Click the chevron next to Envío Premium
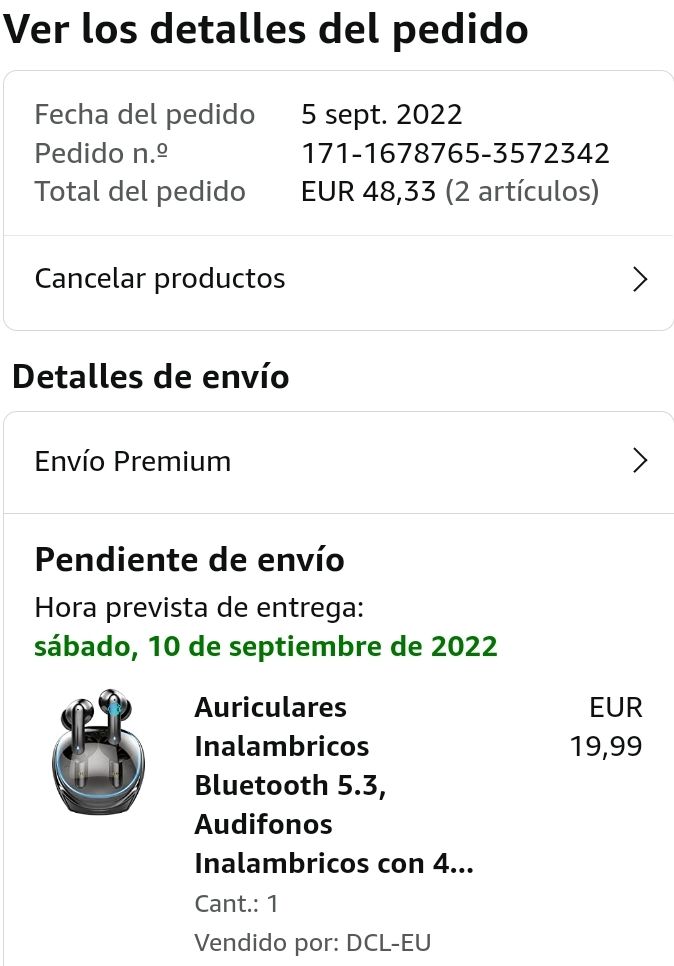The width and height of the screenshot is (674, 966). coord(641,461)
